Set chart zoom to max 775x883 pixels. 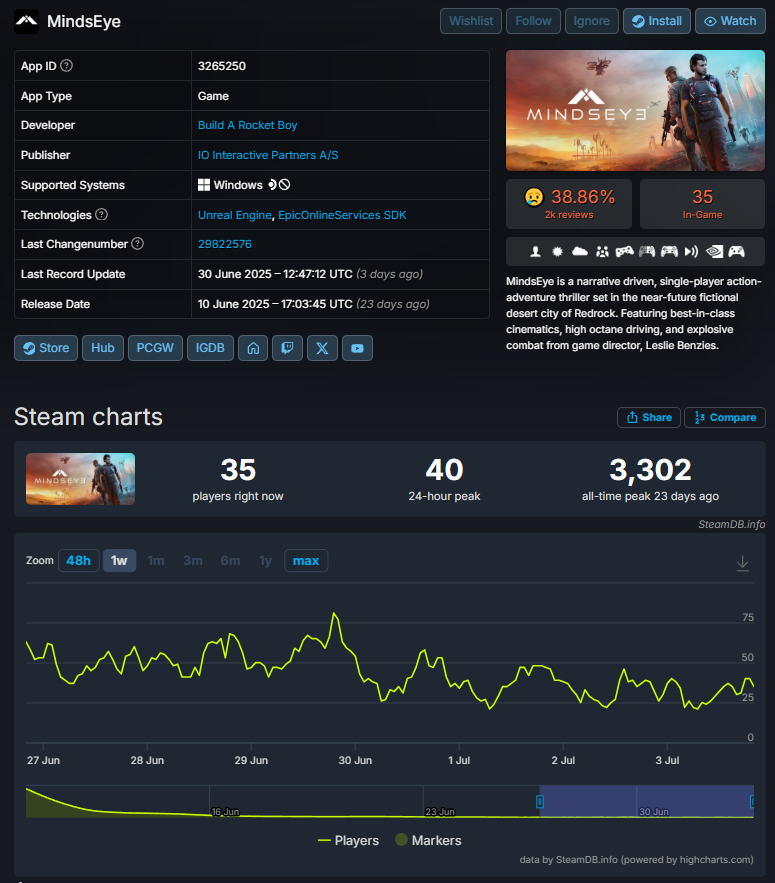pyautogui.click(x=306, y=561)
